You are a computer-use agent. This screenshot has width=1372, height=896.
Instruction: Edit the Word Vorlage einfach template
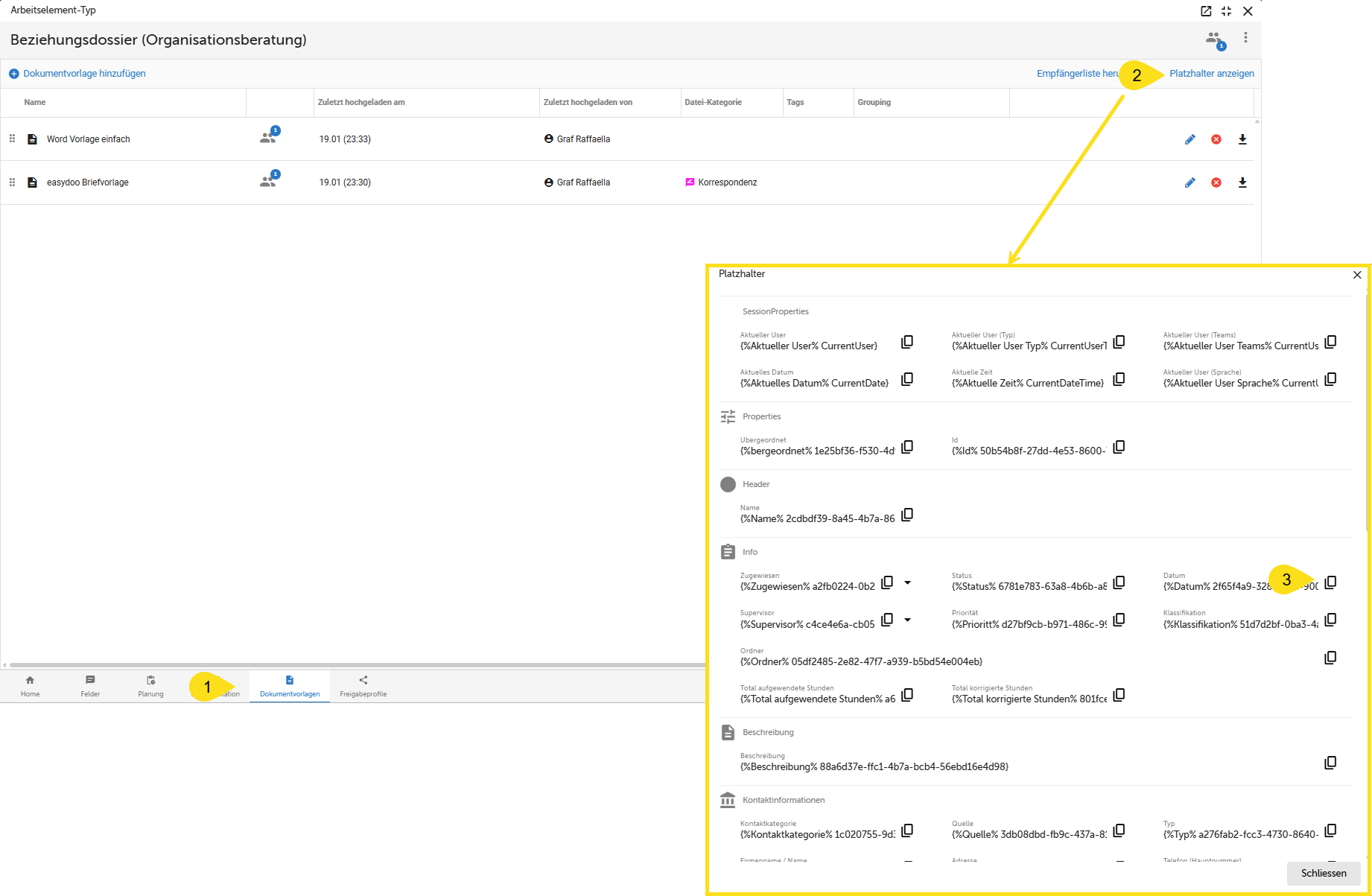(1190, 139)
